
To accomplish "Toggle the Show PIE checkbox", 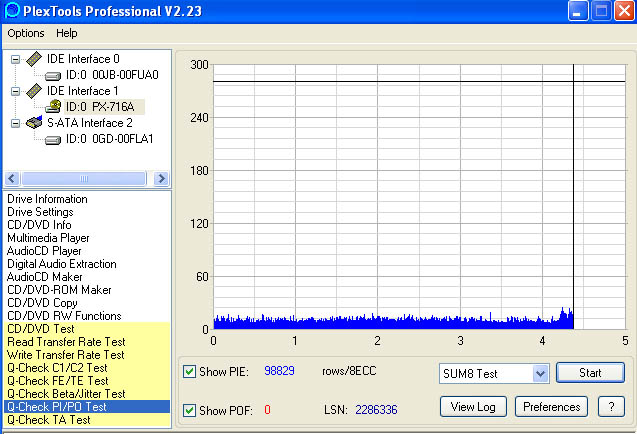I will [189, 371].
